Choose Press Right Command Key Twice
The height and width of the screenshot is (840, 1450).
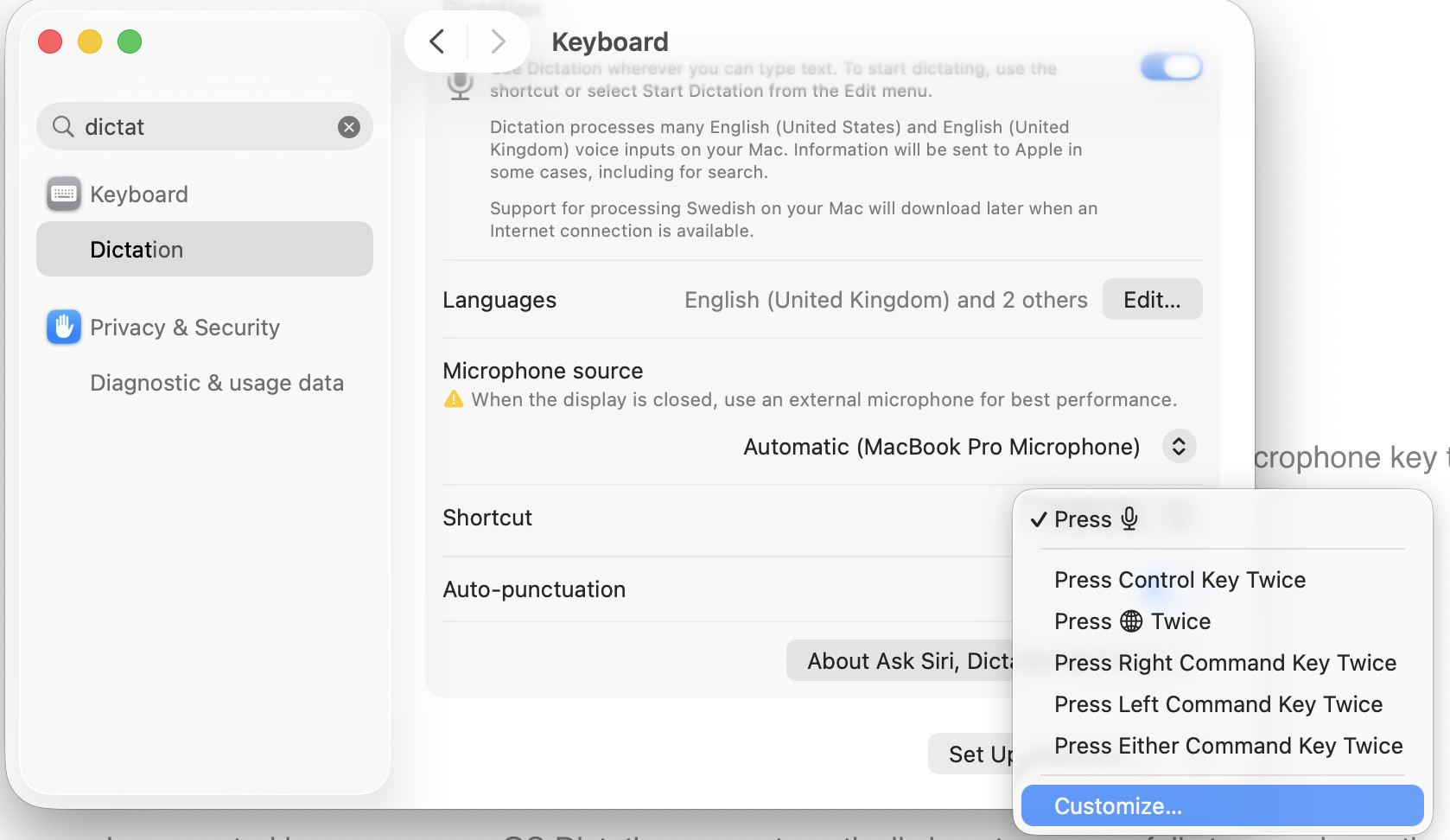click(1223, 663)
